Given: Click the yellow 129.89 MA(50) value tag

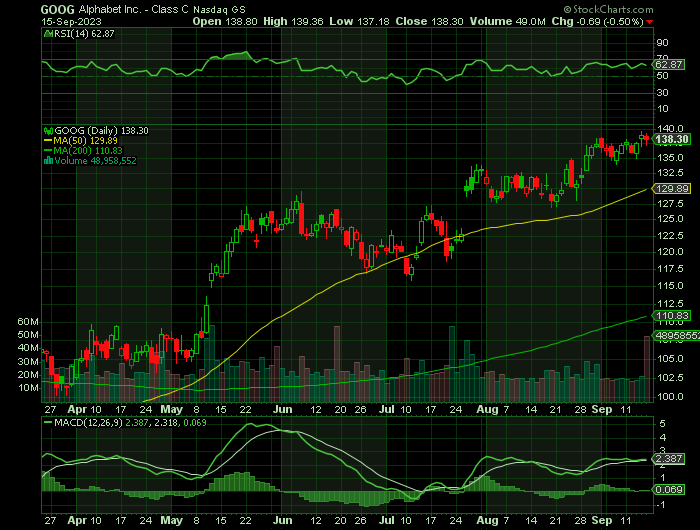Looking at the screenshot, I should click(671, 189).
